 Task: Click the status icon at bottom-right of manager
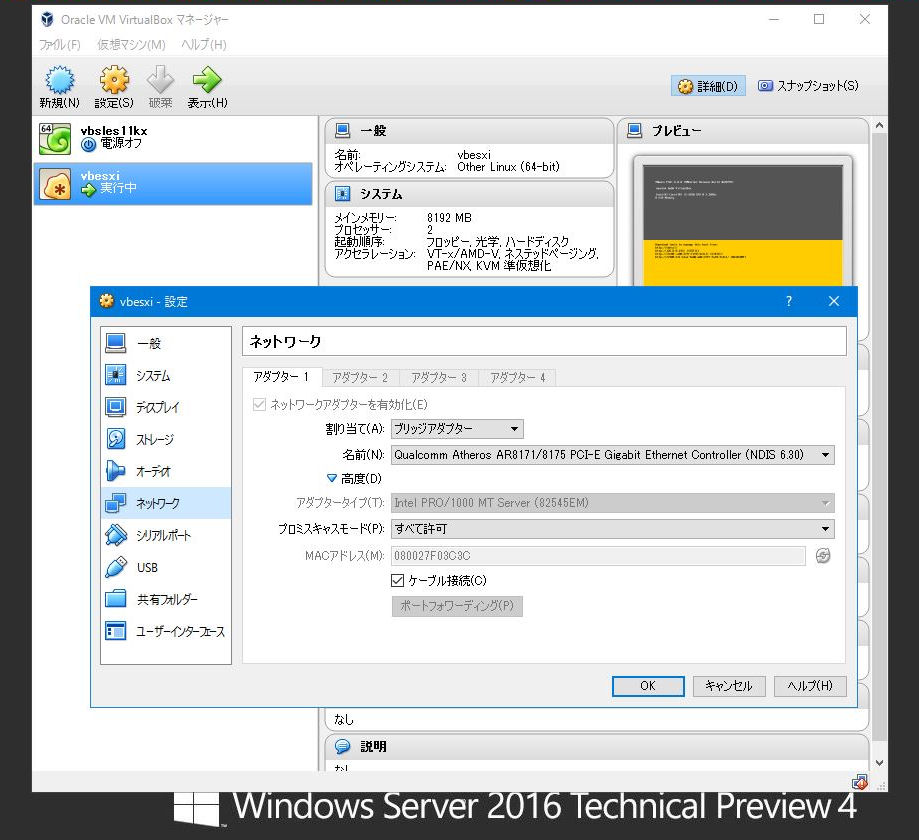[x=859, y=782]
